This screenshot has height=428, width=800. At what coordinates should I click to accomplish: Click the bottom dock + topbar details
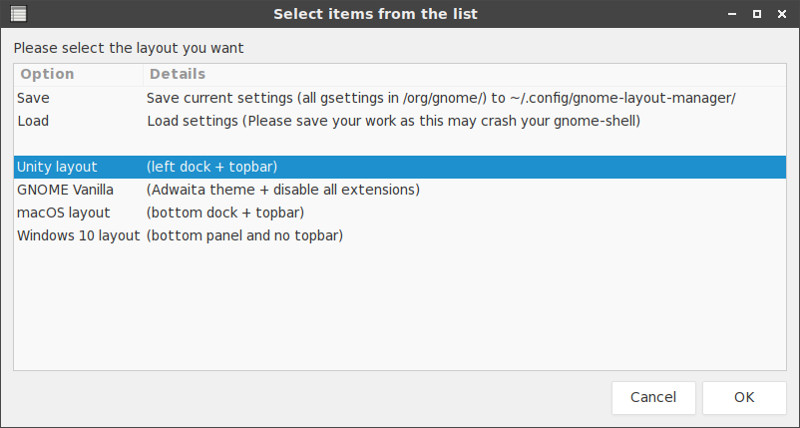coord(225,213)
